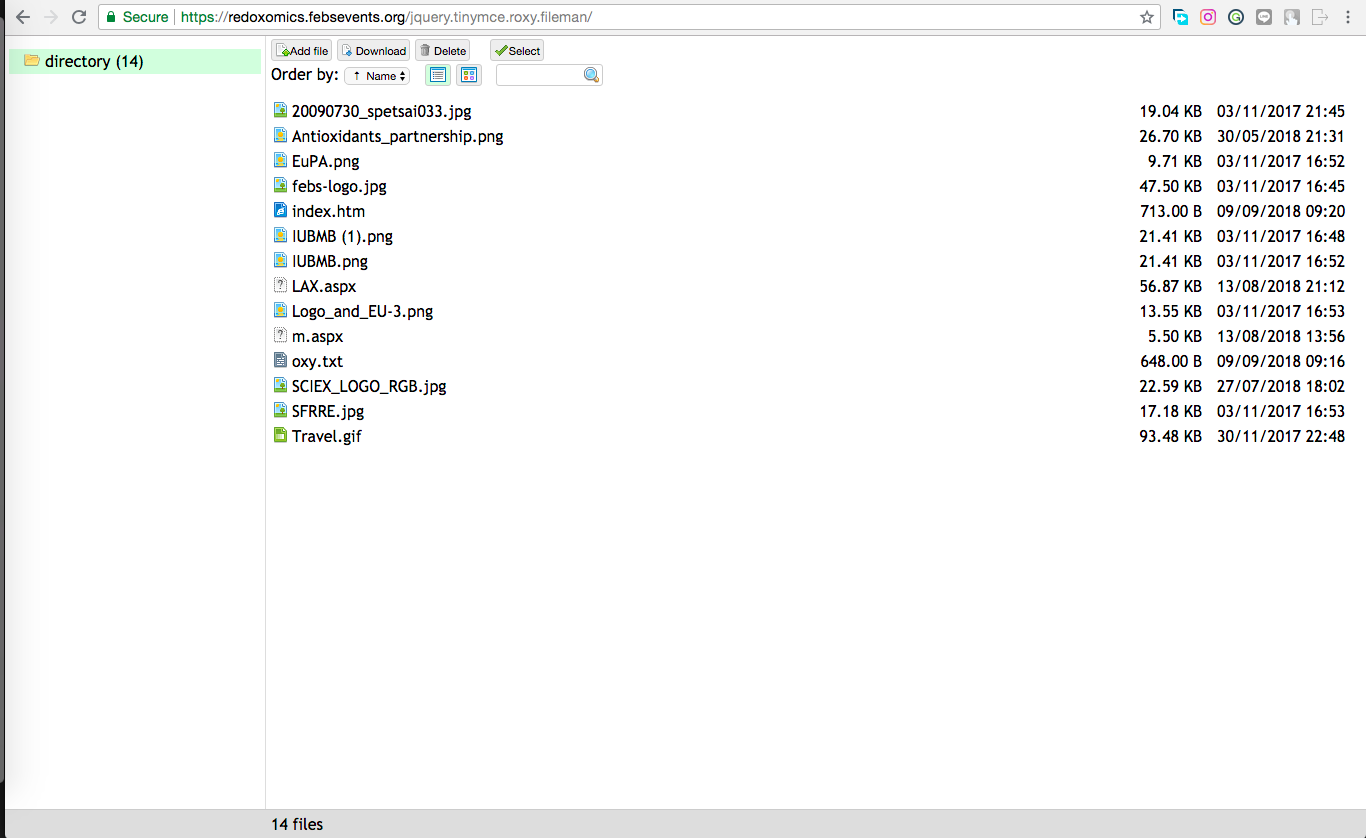Click the grey exit-arrow extension icon
This screenshot has height=838, width=1366.
tap(1320, 17)
